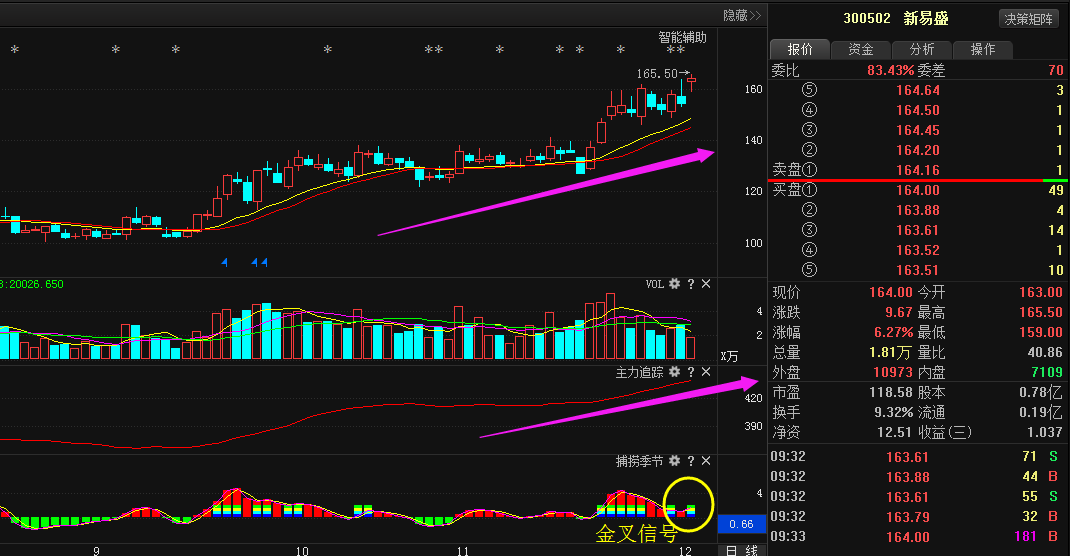Open the 分析 tab
Screen dimensions: 1070x556
coord(921,49)
